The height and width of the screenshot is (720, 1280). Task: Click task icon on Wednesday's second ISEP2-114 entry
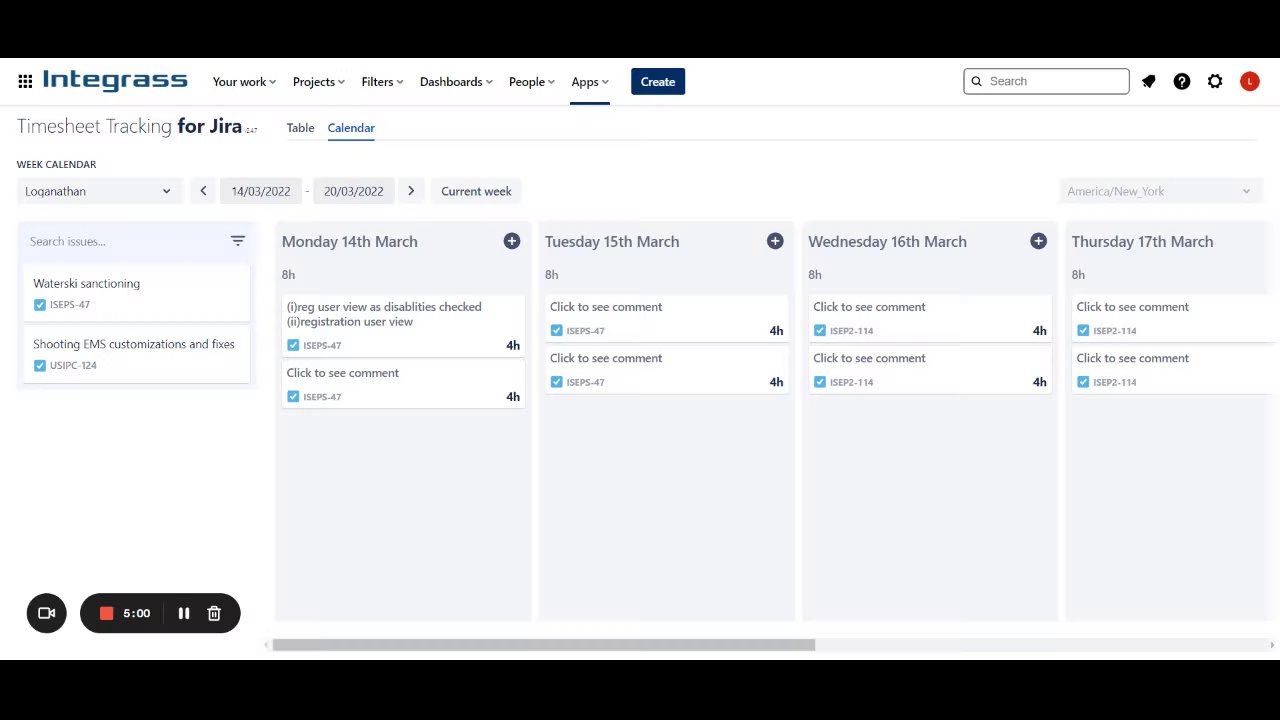point(820,382)
